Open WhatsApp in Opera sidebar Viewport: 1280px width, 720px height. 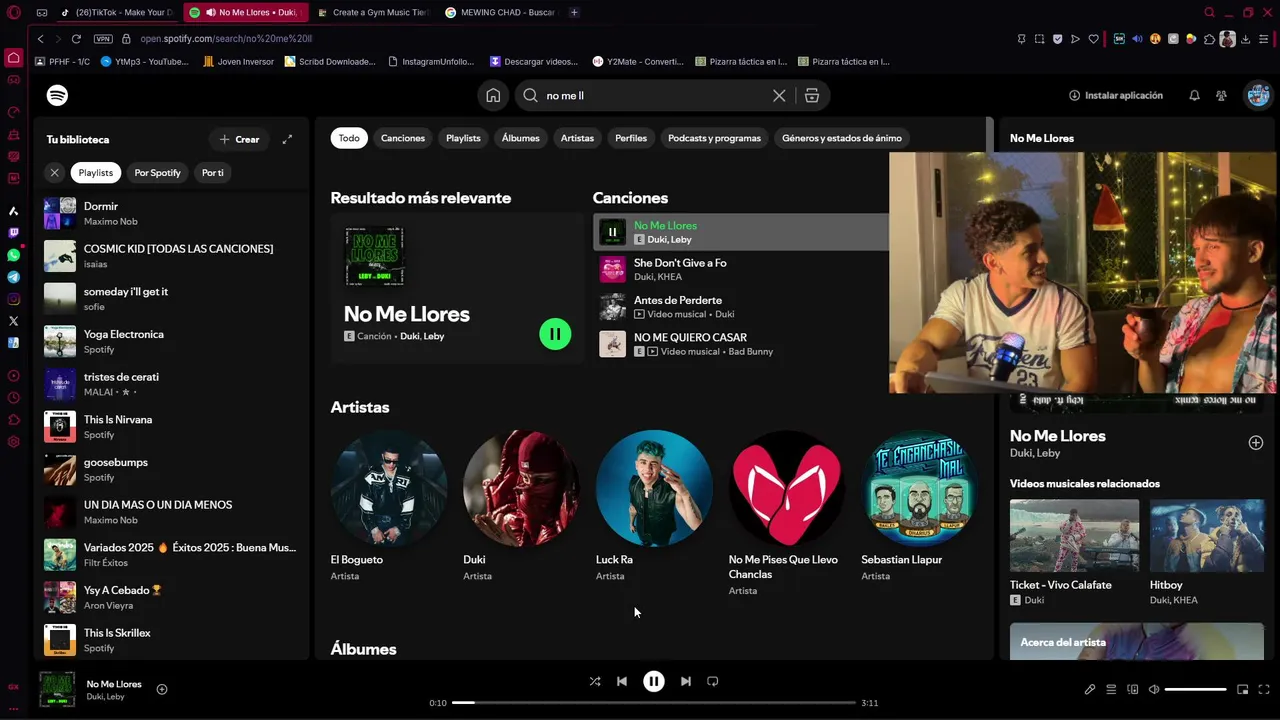13,255
